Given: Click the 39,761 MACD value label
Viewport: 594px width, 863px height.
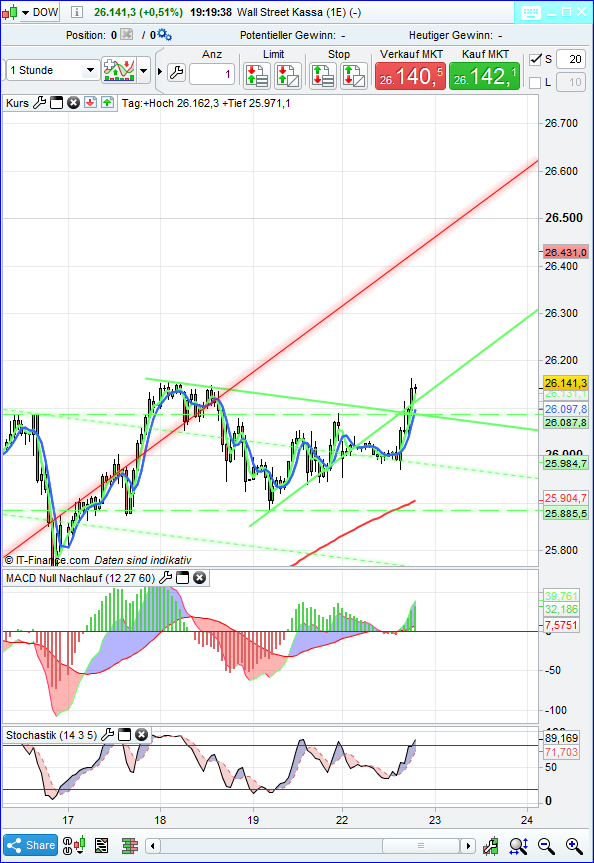Looking at the screenshot, I should [561, 596].
